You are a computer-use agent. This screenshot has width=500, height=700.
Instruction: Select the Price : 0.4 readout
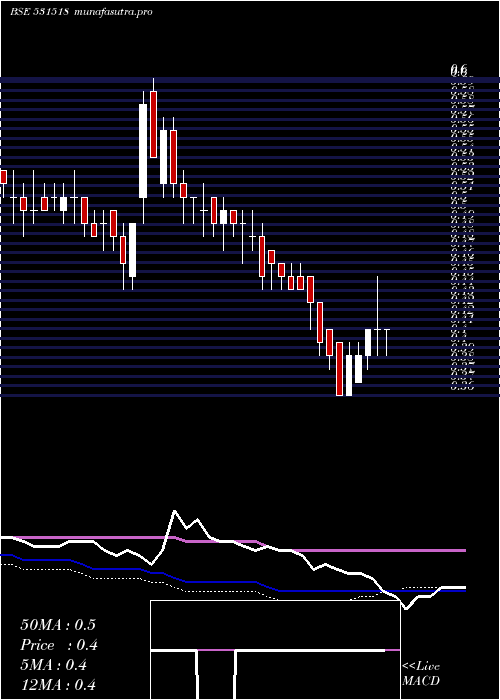[x=59, y=645]
